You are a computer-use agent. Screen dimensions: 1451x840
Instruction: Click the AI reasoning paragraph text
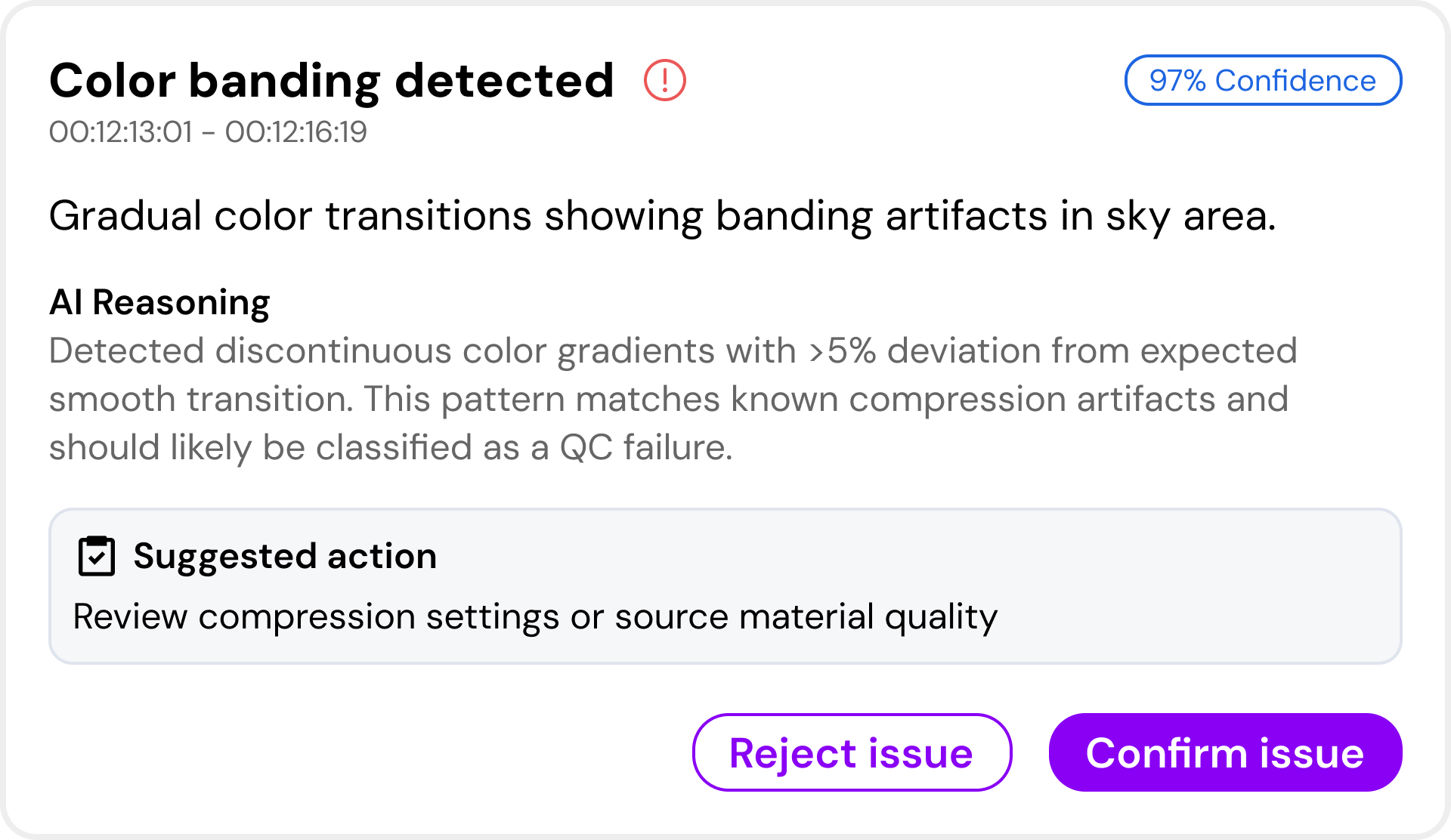673,399
